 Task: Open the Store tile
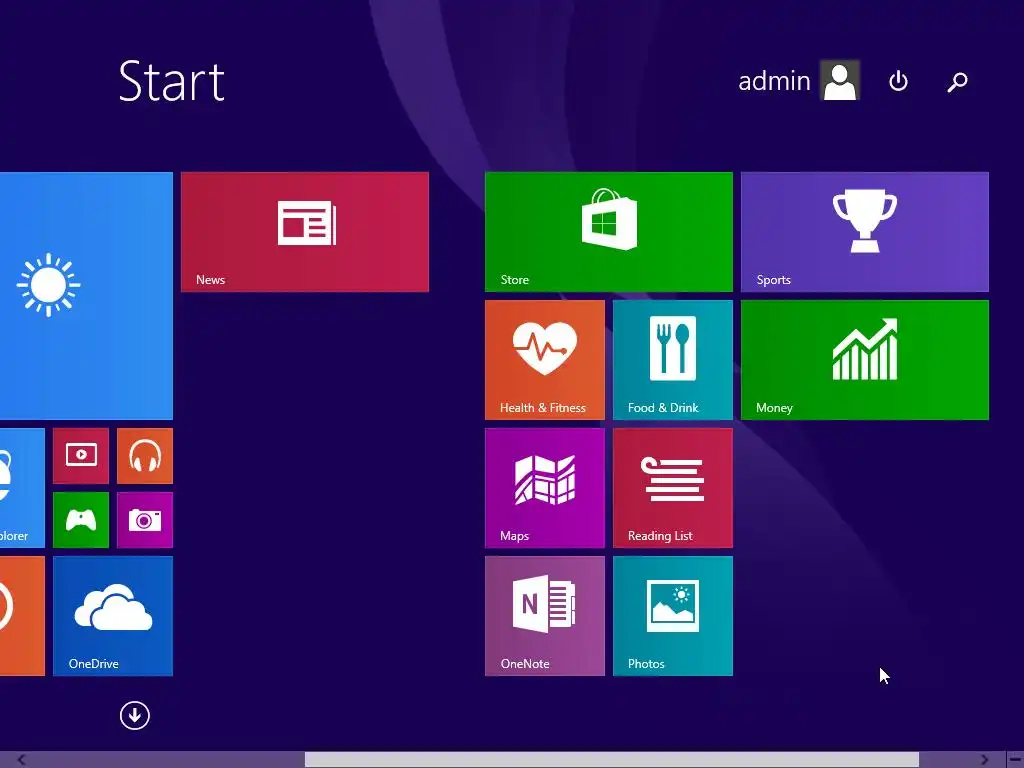click(609, 232)
